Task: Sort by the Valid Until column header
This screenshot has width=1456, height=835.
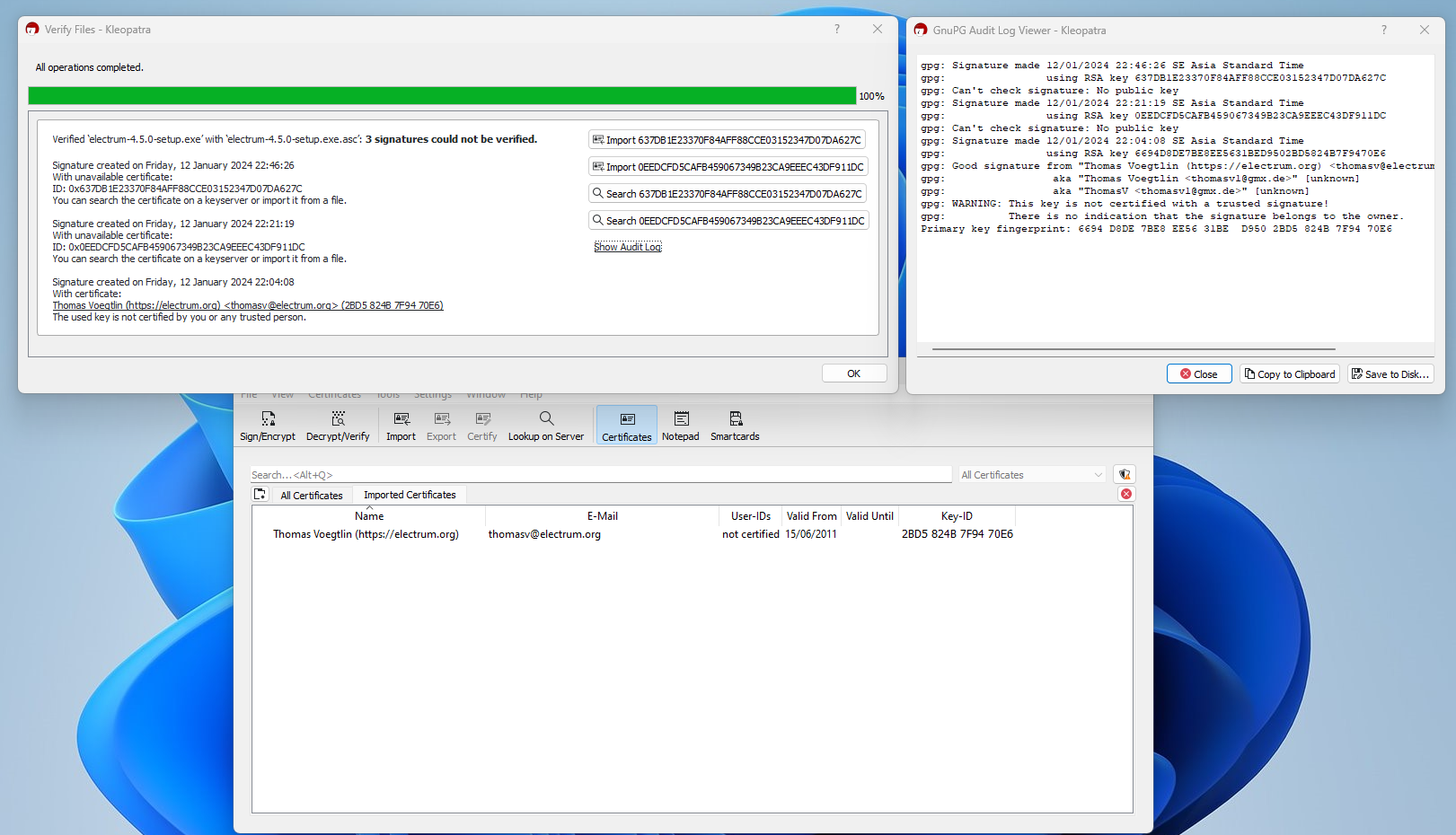Action: [x=869, y=516]
